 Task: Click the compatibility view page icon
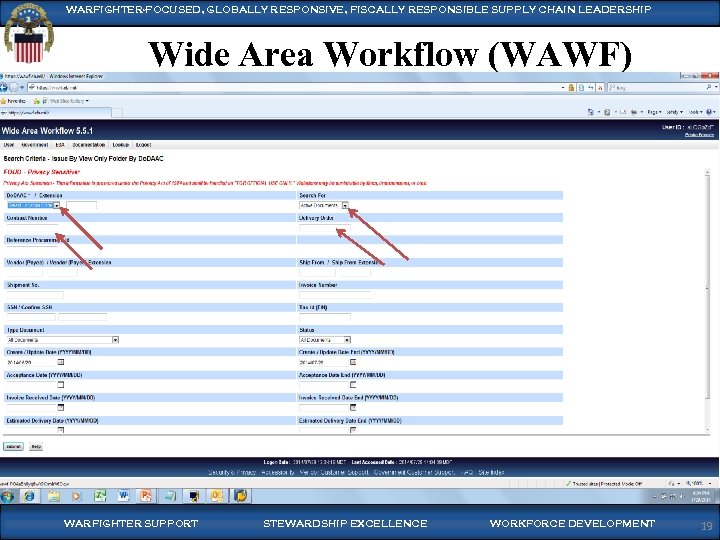click(581, 87)
